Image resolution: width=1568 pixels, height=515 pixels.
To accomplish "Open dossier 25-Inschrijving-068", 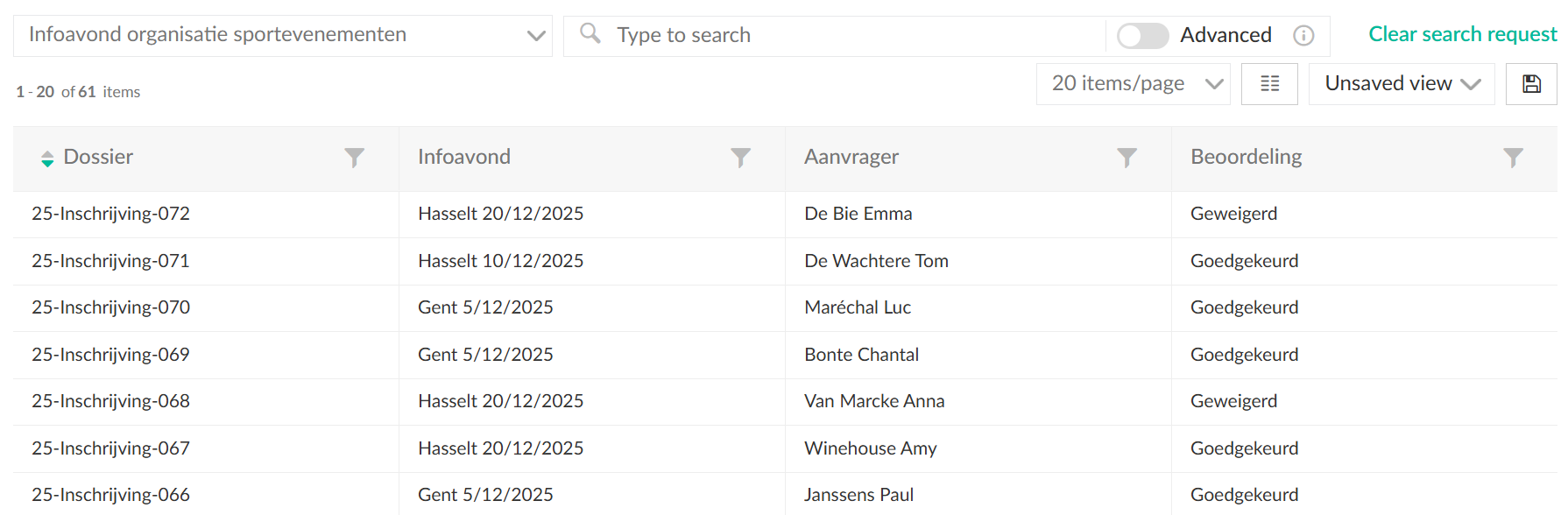I will (x=110, y=401).
